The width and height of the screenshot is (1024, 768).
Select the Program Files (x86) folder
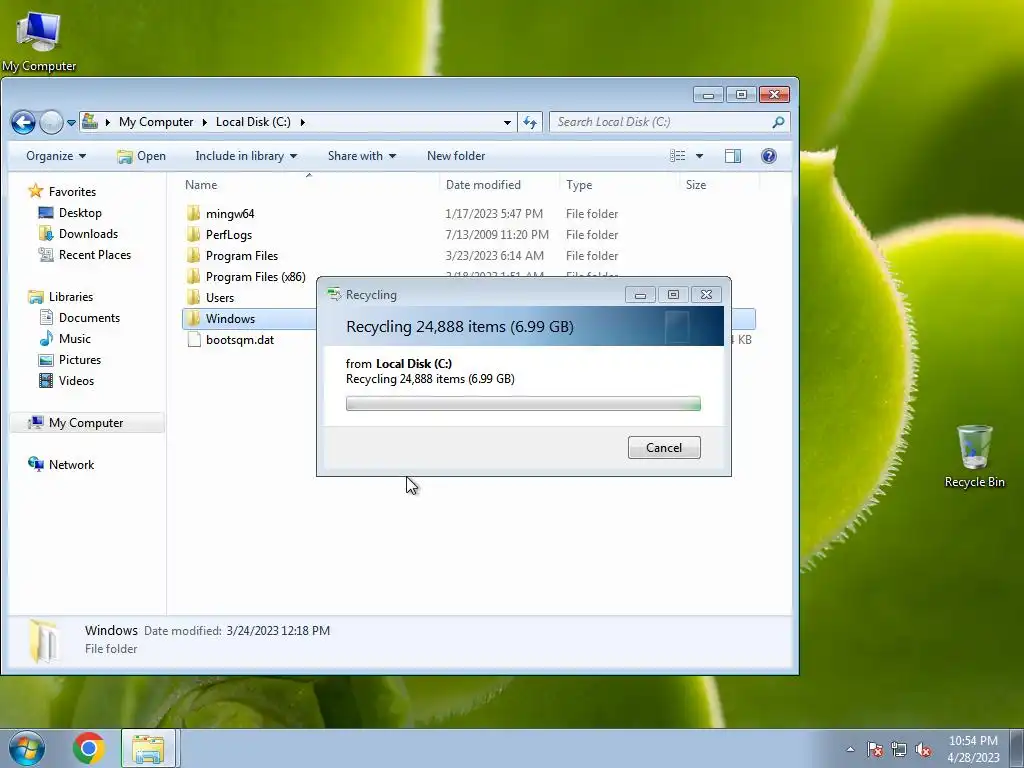[255, 277]
